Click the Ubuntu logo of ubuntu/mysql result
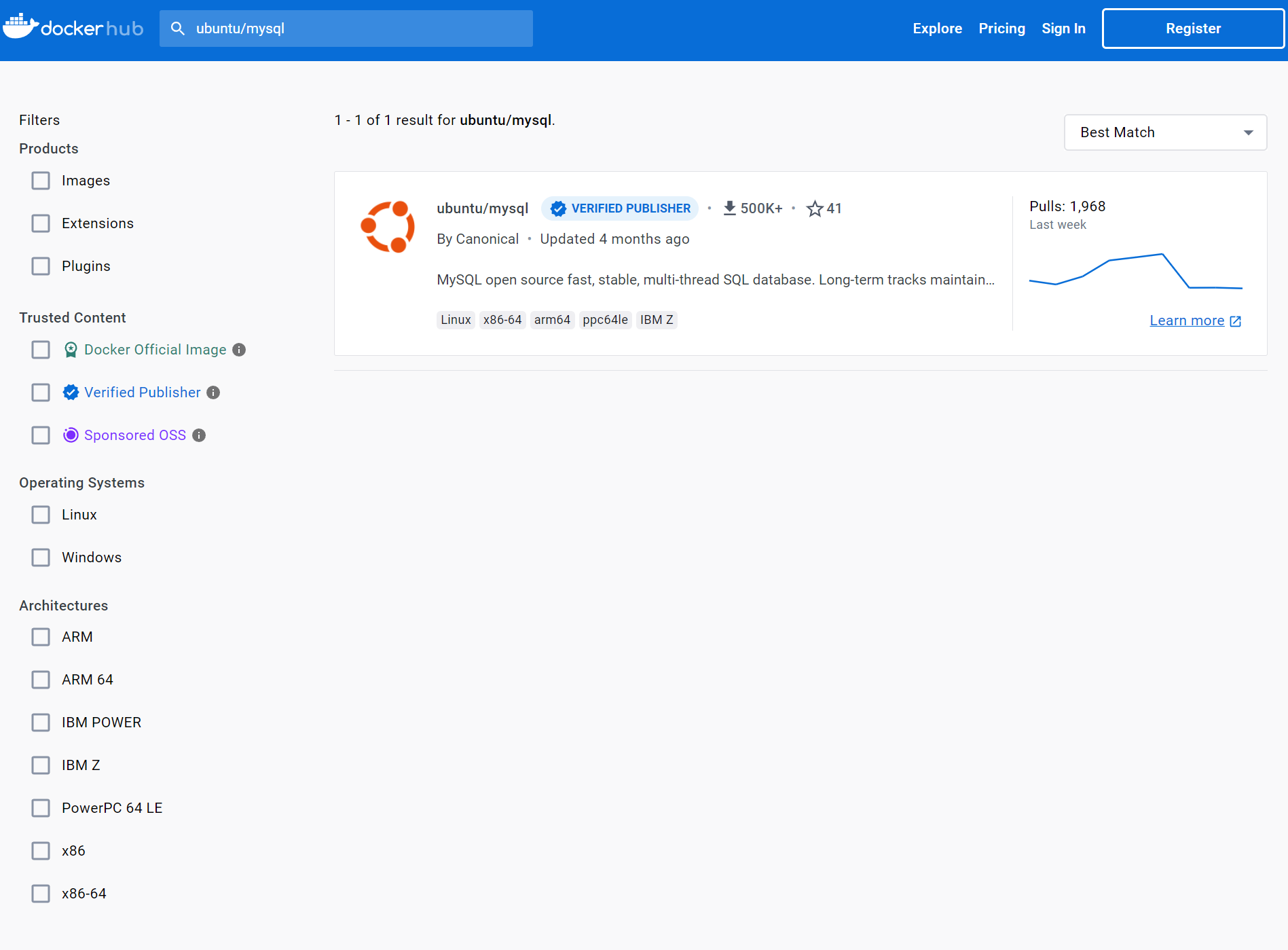The image size is (1288, 950). (x=387, y=227)
